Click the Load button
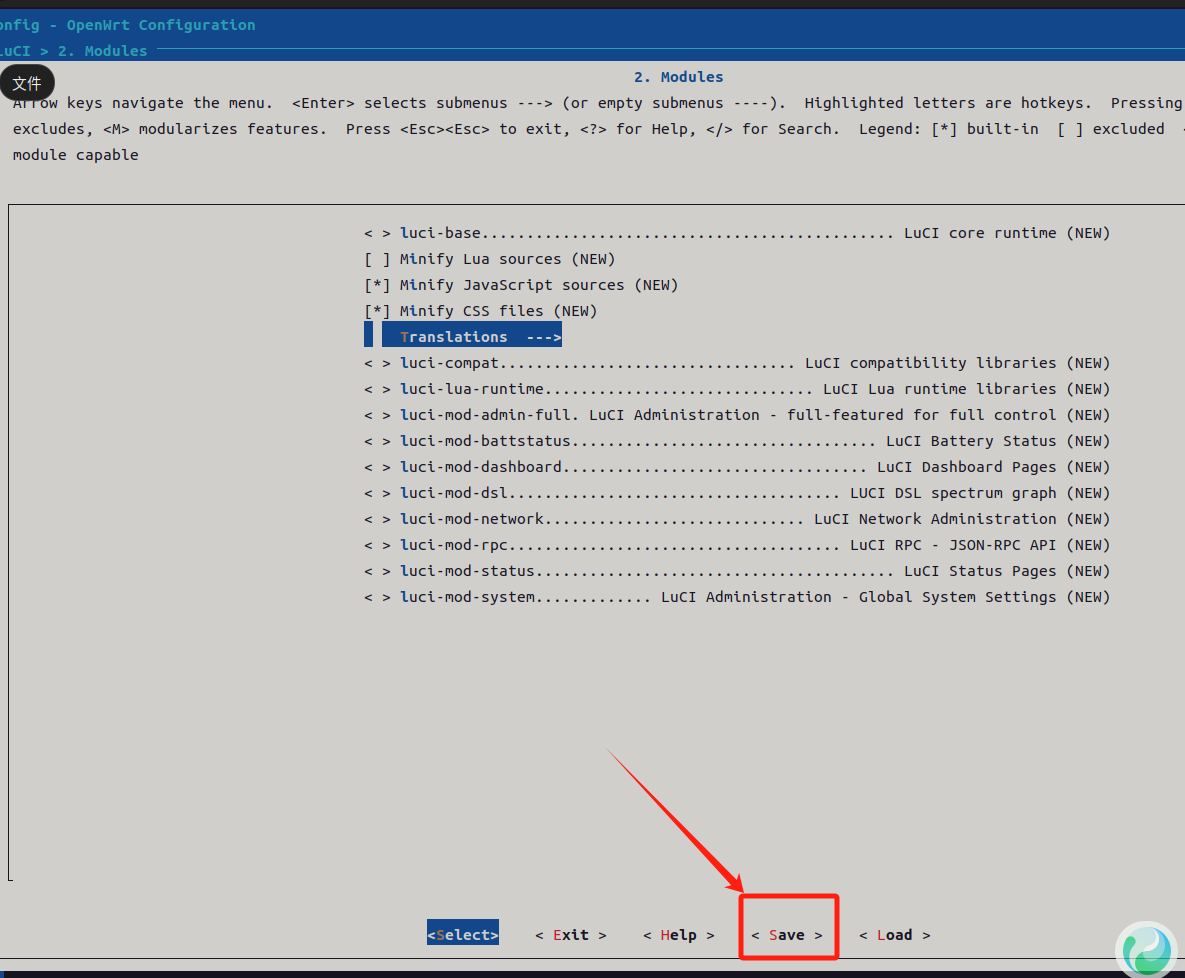Image resolution: width=1185 pixels, height=978 pixels. [x=895, y=935]
